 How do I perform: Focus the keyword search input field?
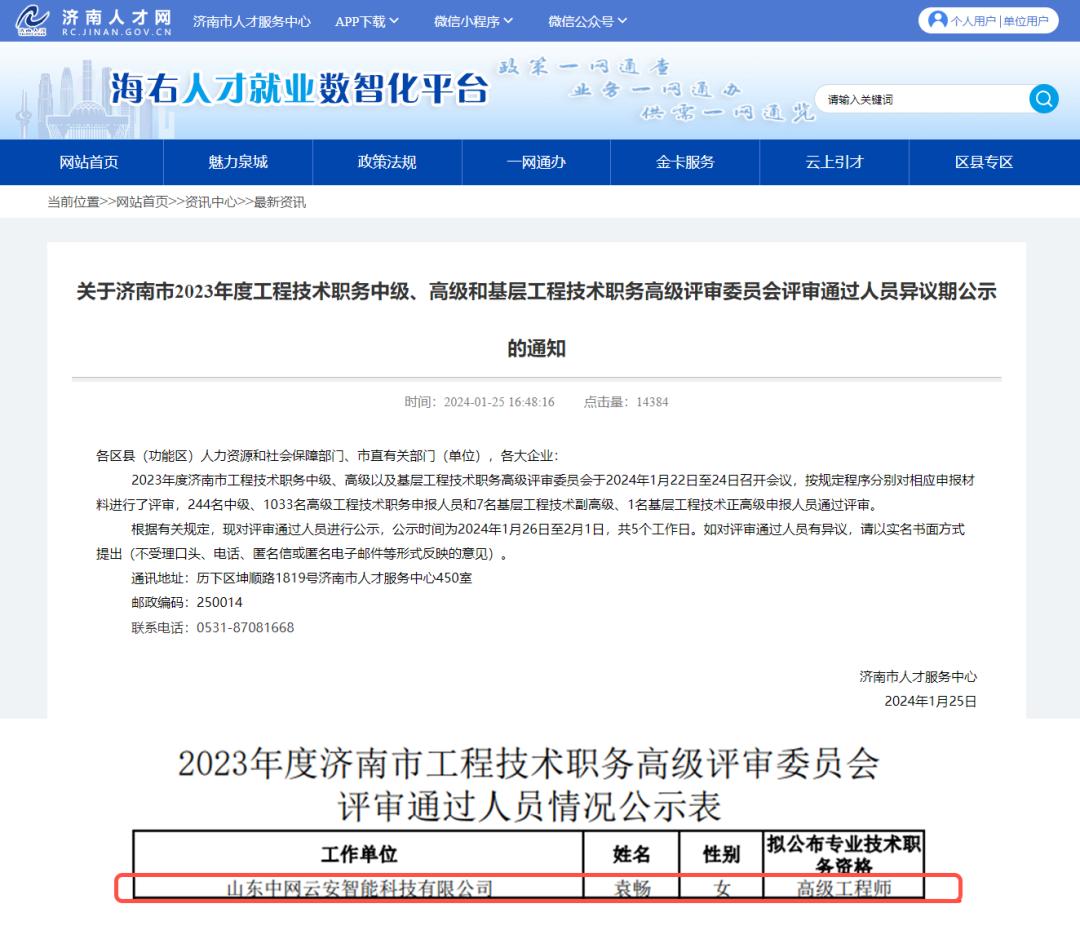(x=920, y=99)
